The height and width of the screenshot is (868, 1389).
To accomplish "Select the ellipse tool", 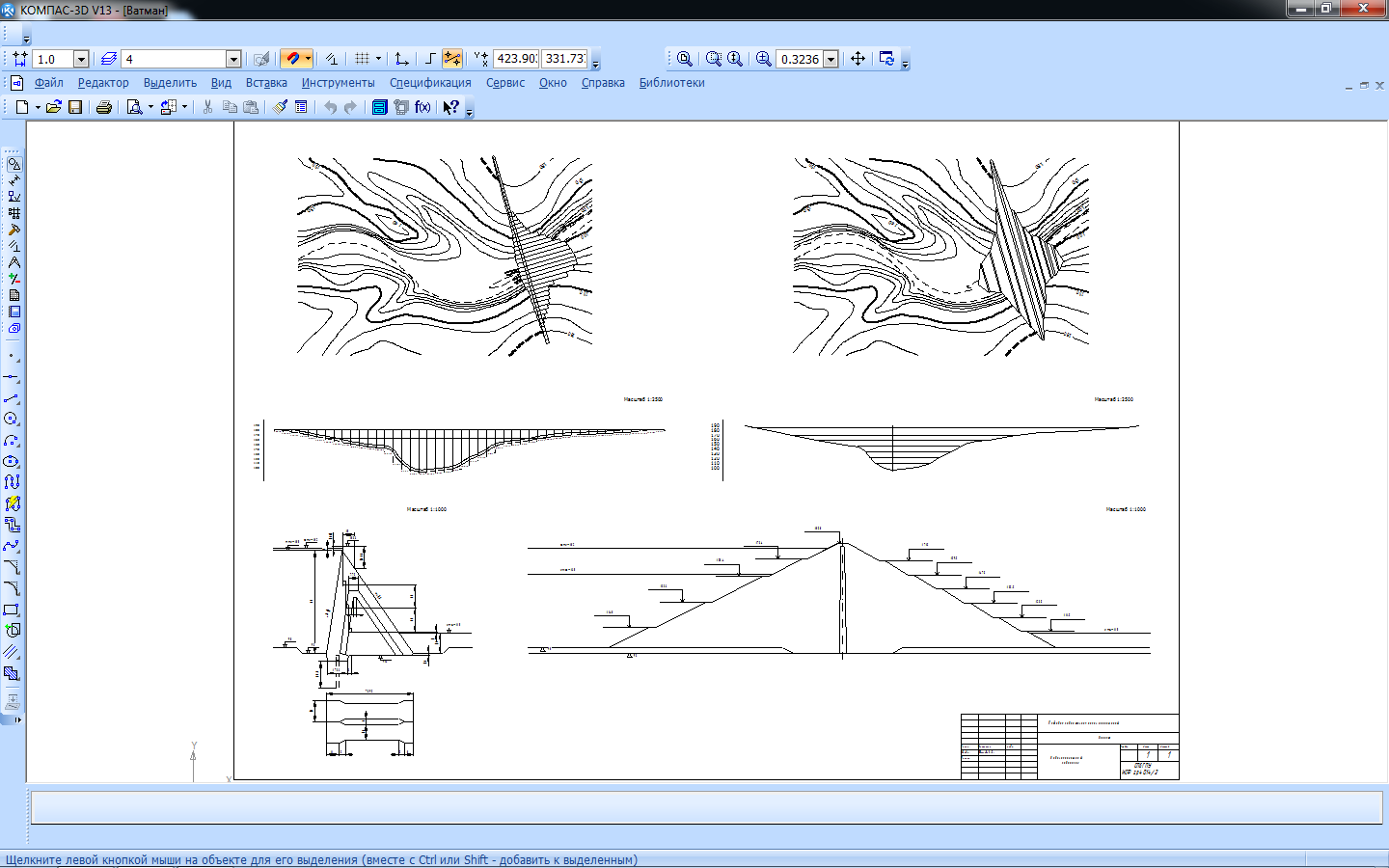I will (x=12, y=461).
